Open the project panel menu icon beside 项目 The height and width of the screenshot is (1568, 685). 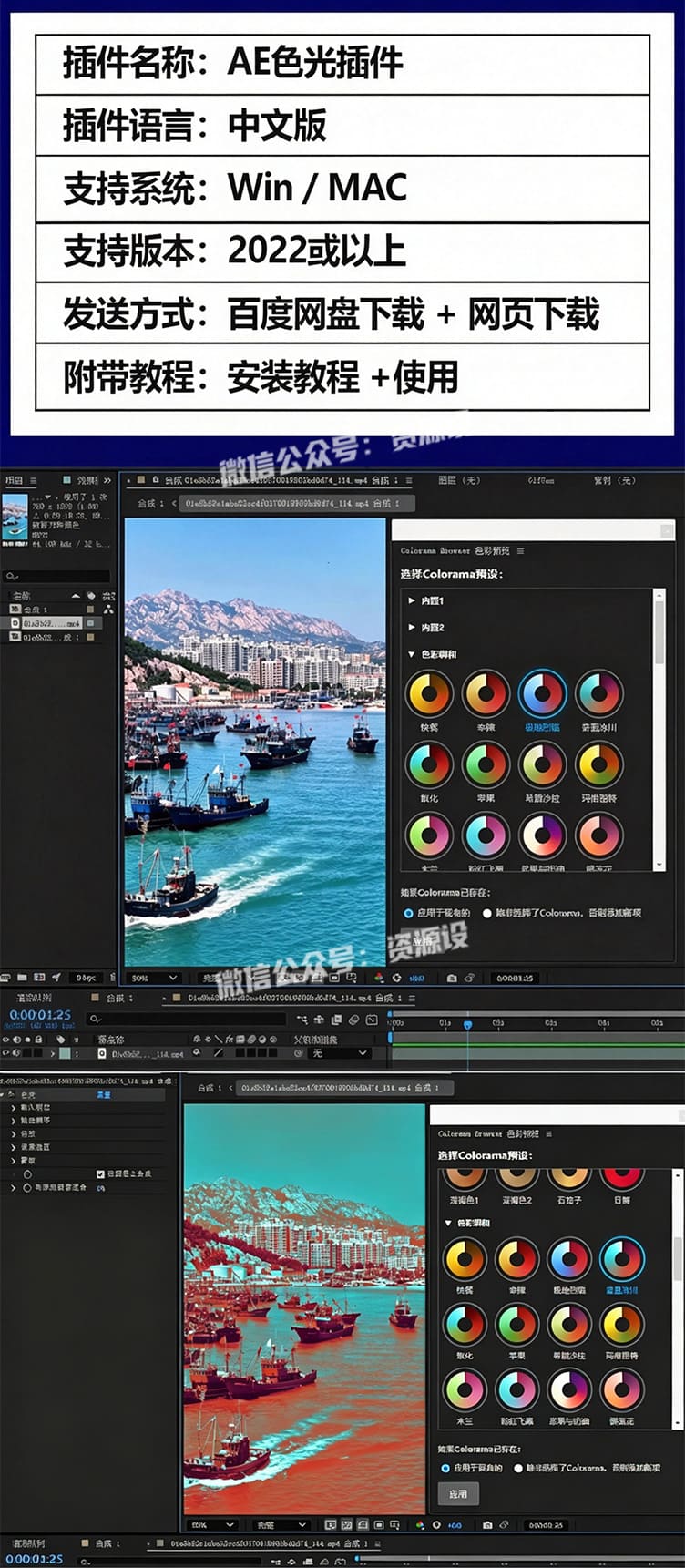point(34,480)
